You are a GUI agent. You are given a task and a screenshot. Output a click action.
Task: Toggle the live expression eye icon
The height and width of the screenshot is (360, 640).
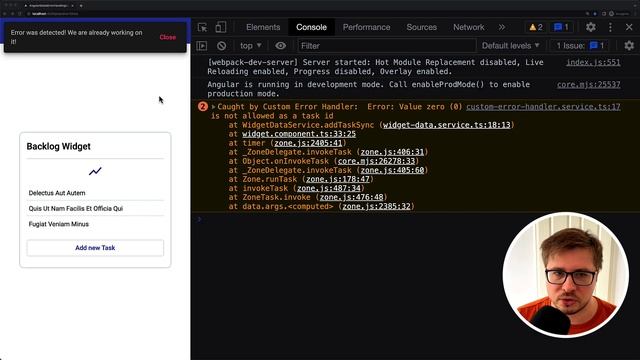click(280, 46)
